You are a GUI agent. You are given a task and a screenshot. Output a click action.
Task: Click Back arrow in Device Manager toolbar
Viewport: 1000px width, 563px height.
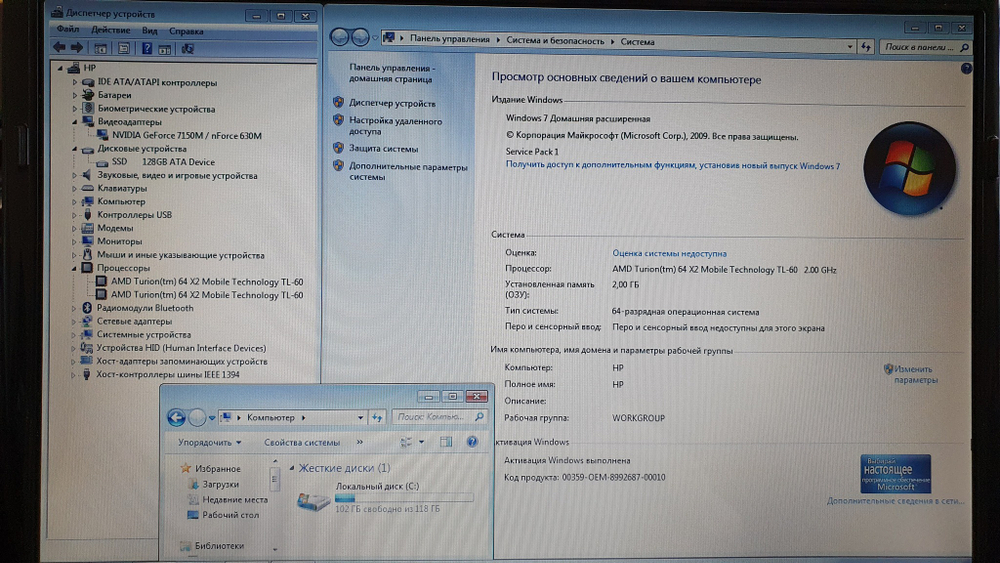click(x=59, y=48)
